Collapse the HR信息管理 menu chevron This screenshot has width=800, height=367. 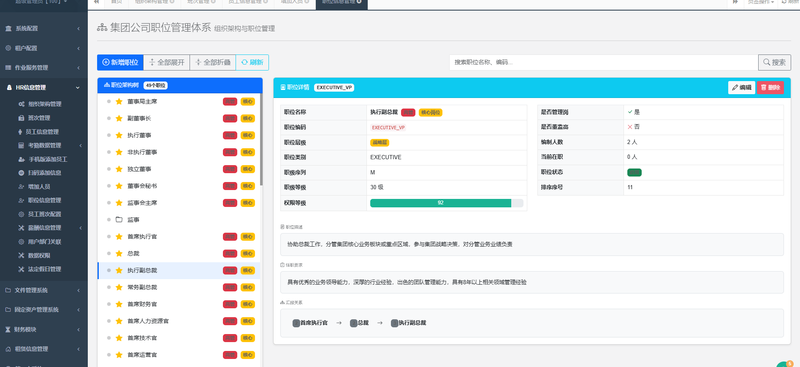(x=78, y=88)
